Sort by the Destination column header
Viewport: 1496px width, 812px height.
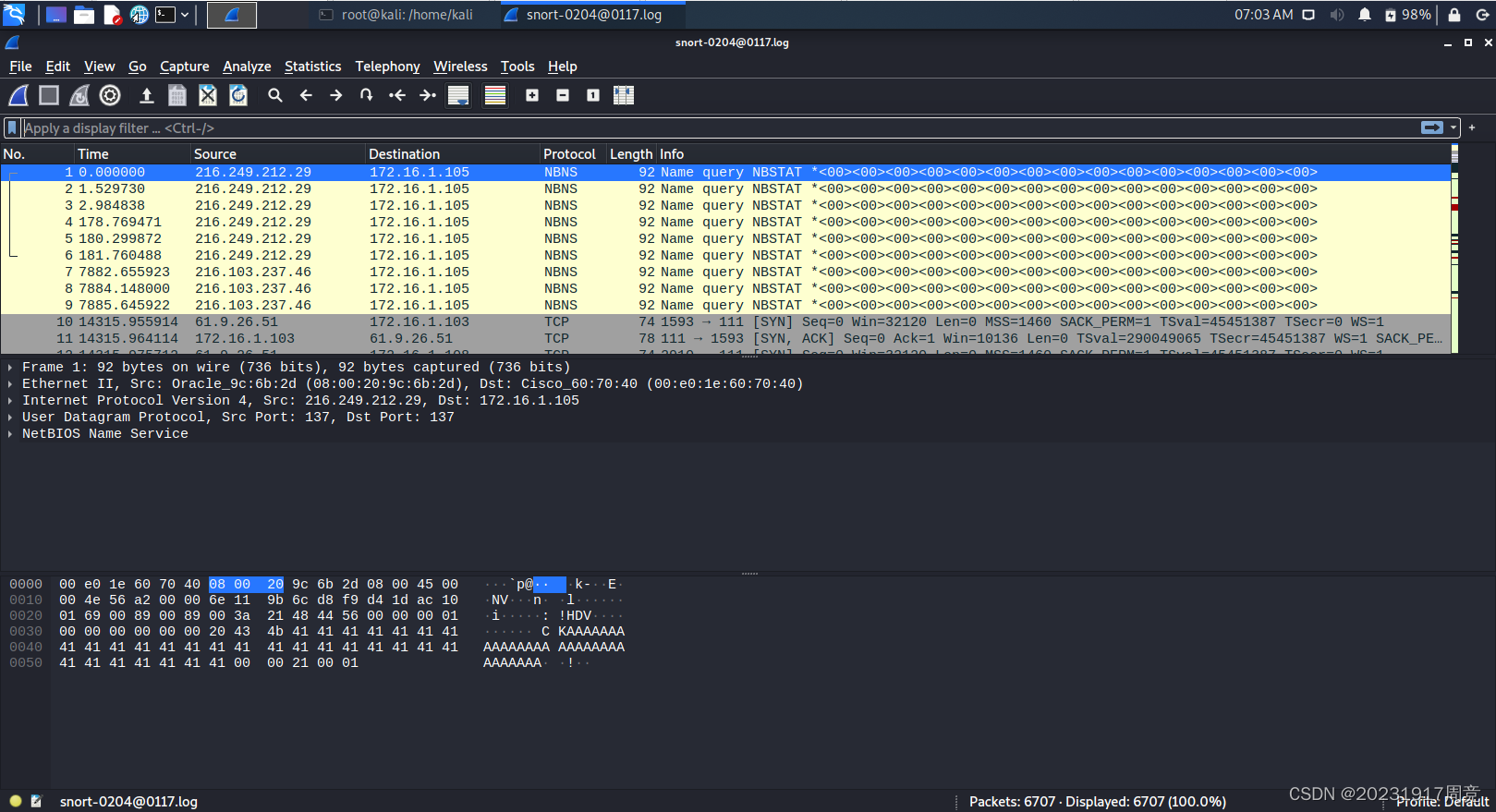tap(453, 154)
